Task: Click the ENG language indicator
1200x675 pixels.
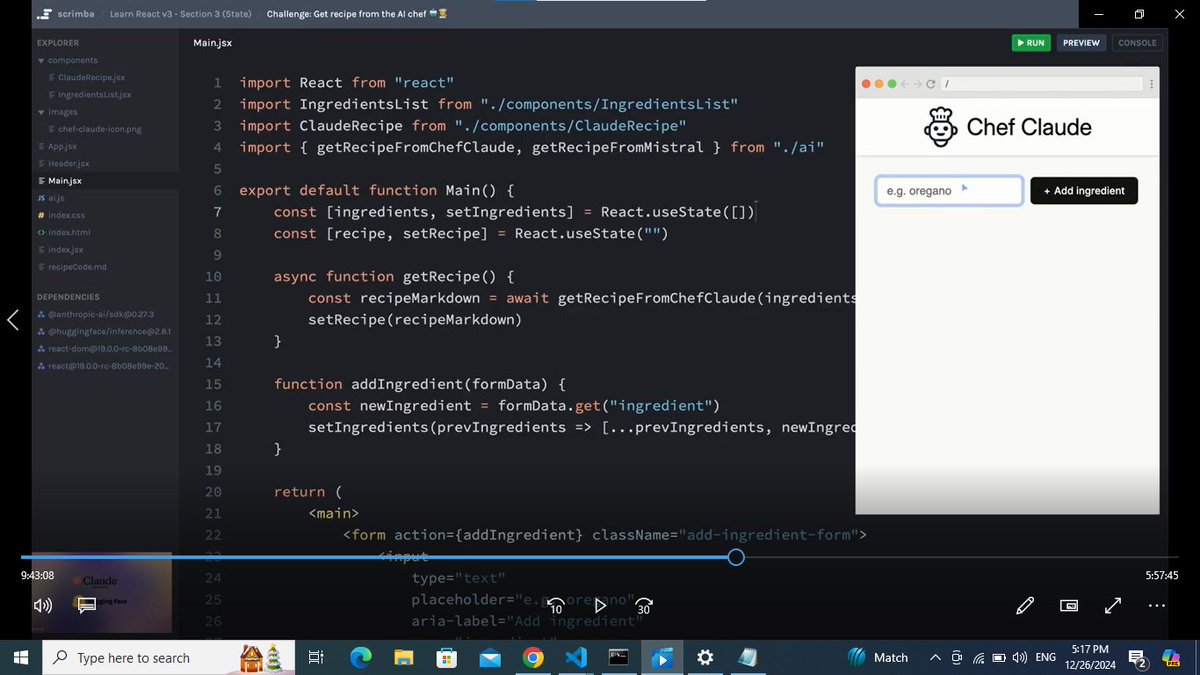Action: [x=1045, y=657]
